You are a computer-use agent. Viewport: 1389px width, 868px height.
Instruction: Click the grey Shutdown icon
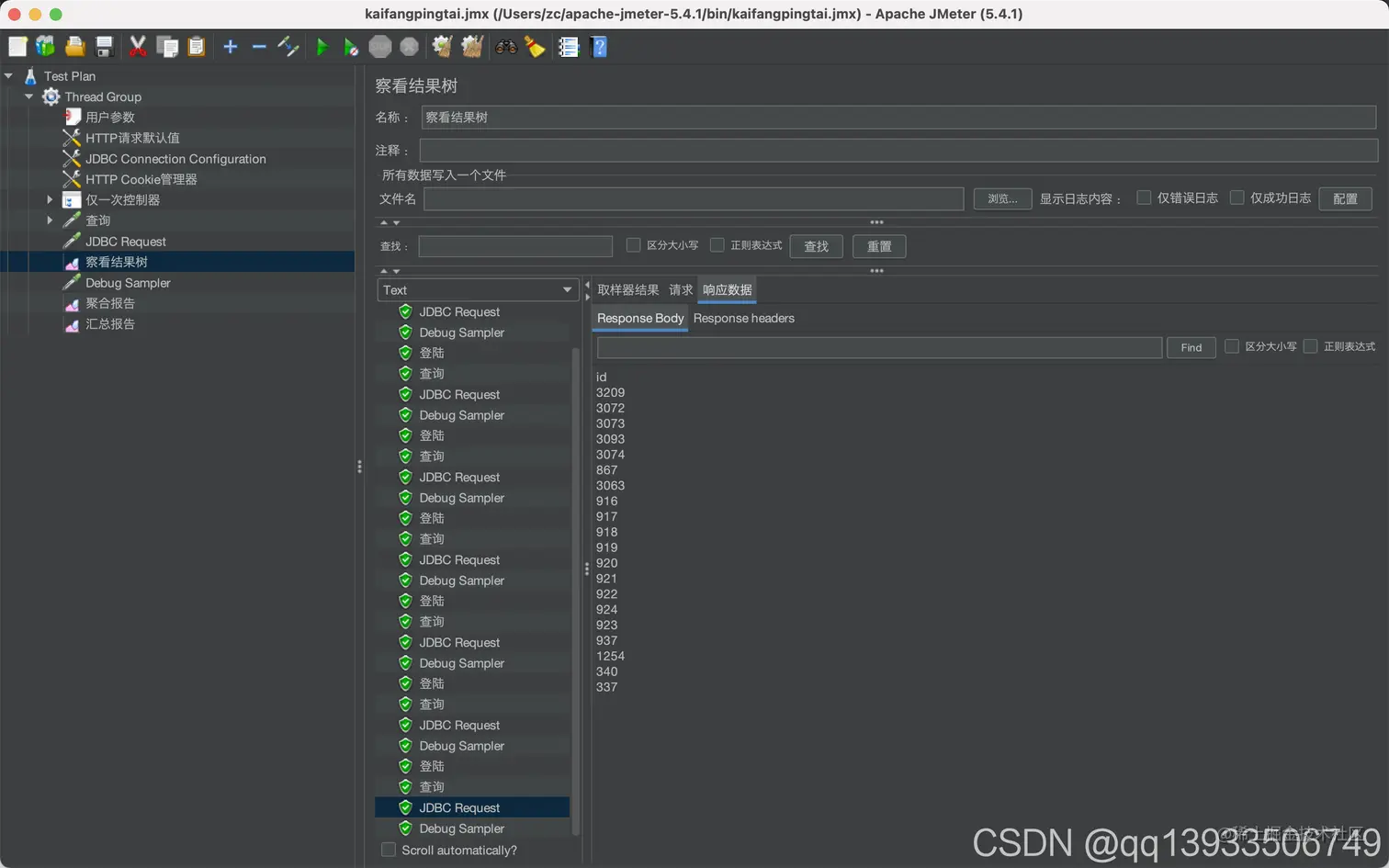click(x=410, y=47)
